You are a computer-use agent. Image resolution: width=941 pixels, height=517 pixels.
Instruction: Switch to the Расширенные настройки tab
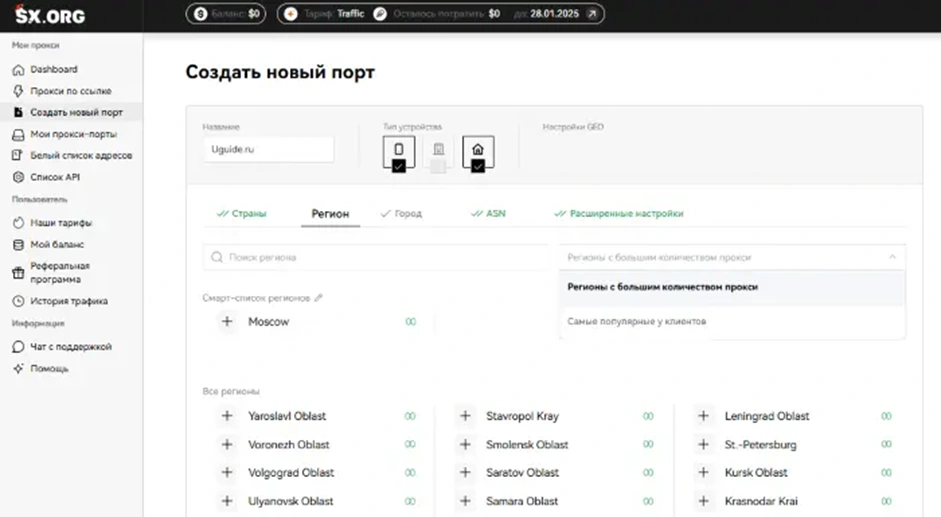point(619,214)
